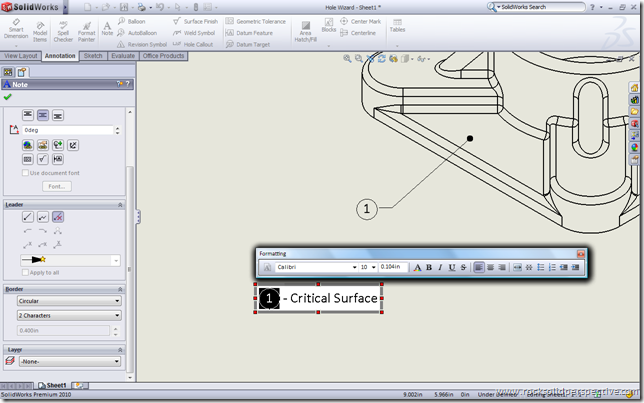644x403 pixels.
Task: Choose the AutoBalloon command
Action: pyautogui.click(x=137, y=33)
